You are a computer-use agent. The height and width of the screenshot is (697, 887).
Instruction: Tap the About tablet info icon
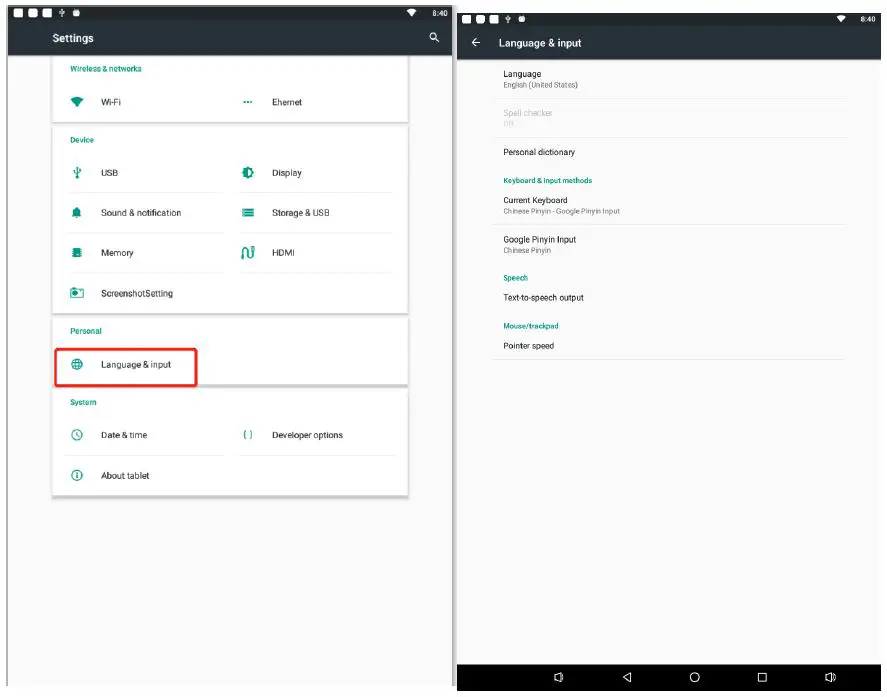pos(77,476)
